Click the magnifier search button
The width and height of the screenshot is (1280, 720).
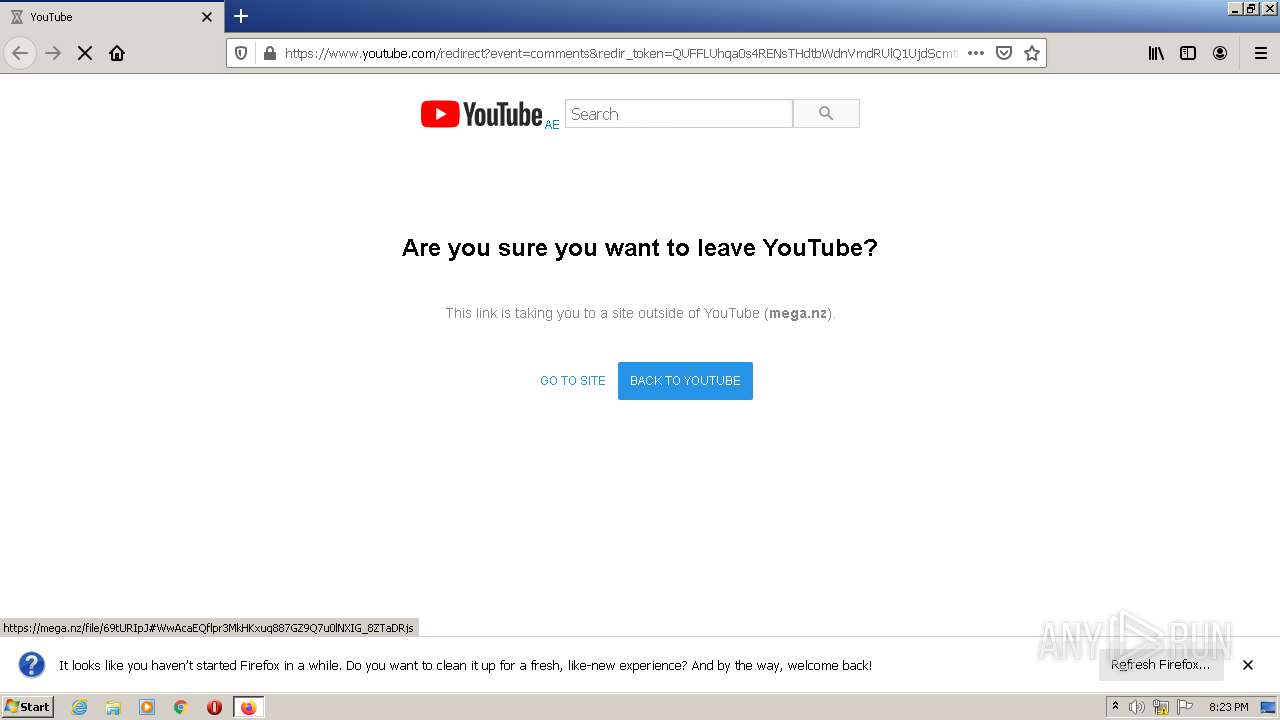826,114
